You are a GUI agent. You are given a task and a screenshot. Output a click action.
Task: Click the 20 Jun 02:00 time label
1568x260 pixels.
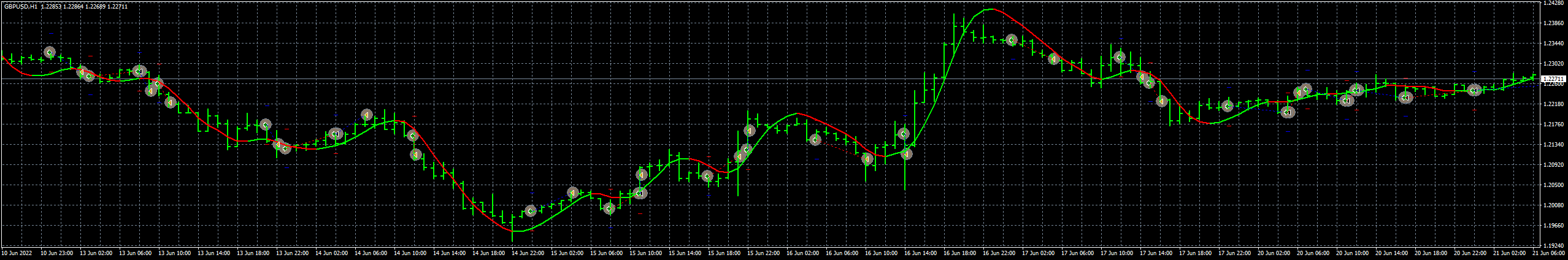(x=1274, y=253)
